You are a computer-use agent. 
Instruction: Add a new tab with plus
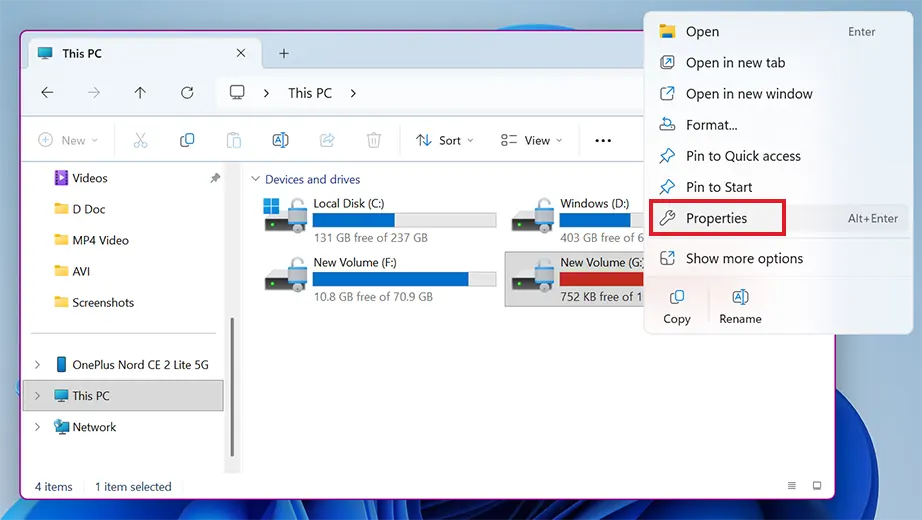pyautogui.click(x=283, y=54)
